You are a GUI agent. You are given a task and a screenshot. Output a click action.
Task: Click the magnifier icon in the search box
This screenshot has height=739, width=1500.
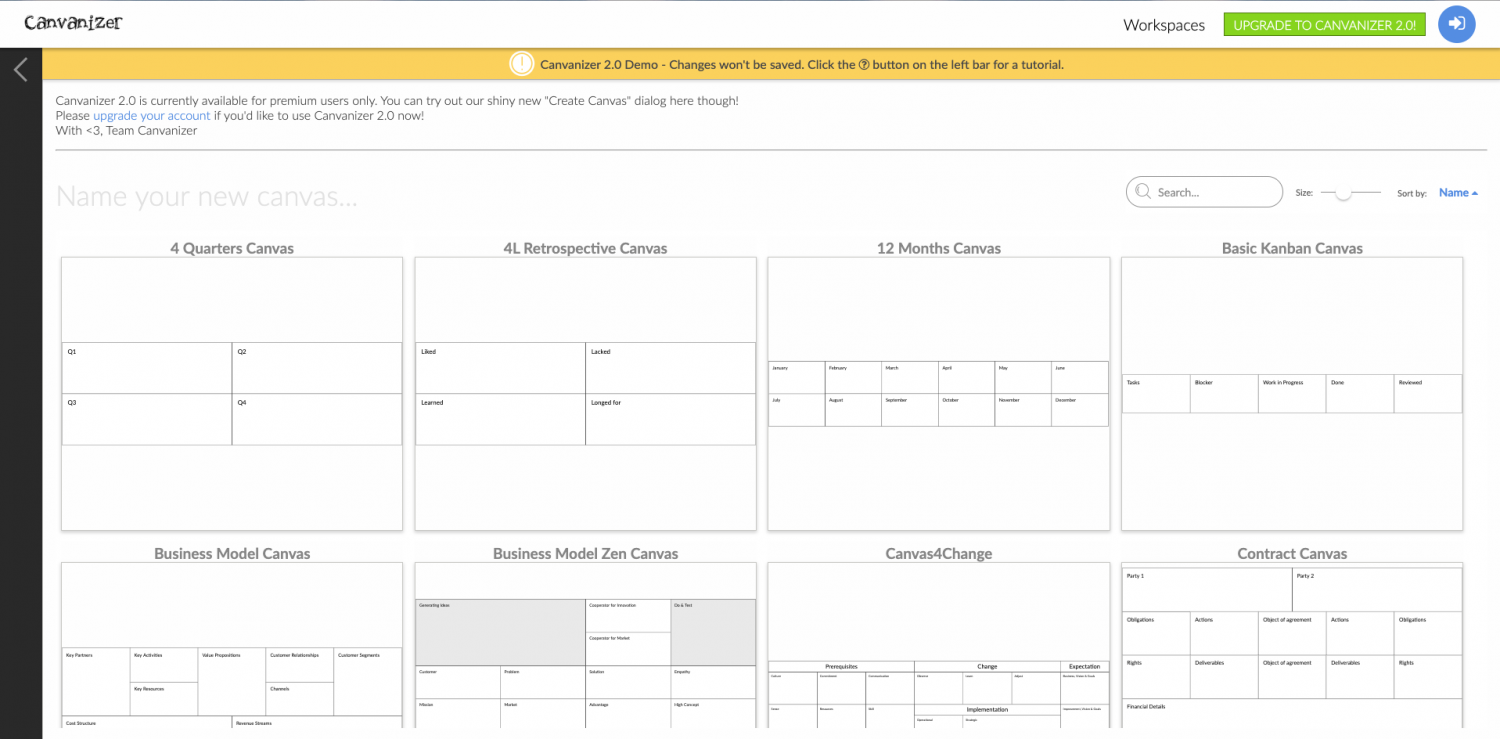(x=1143, y=192)
